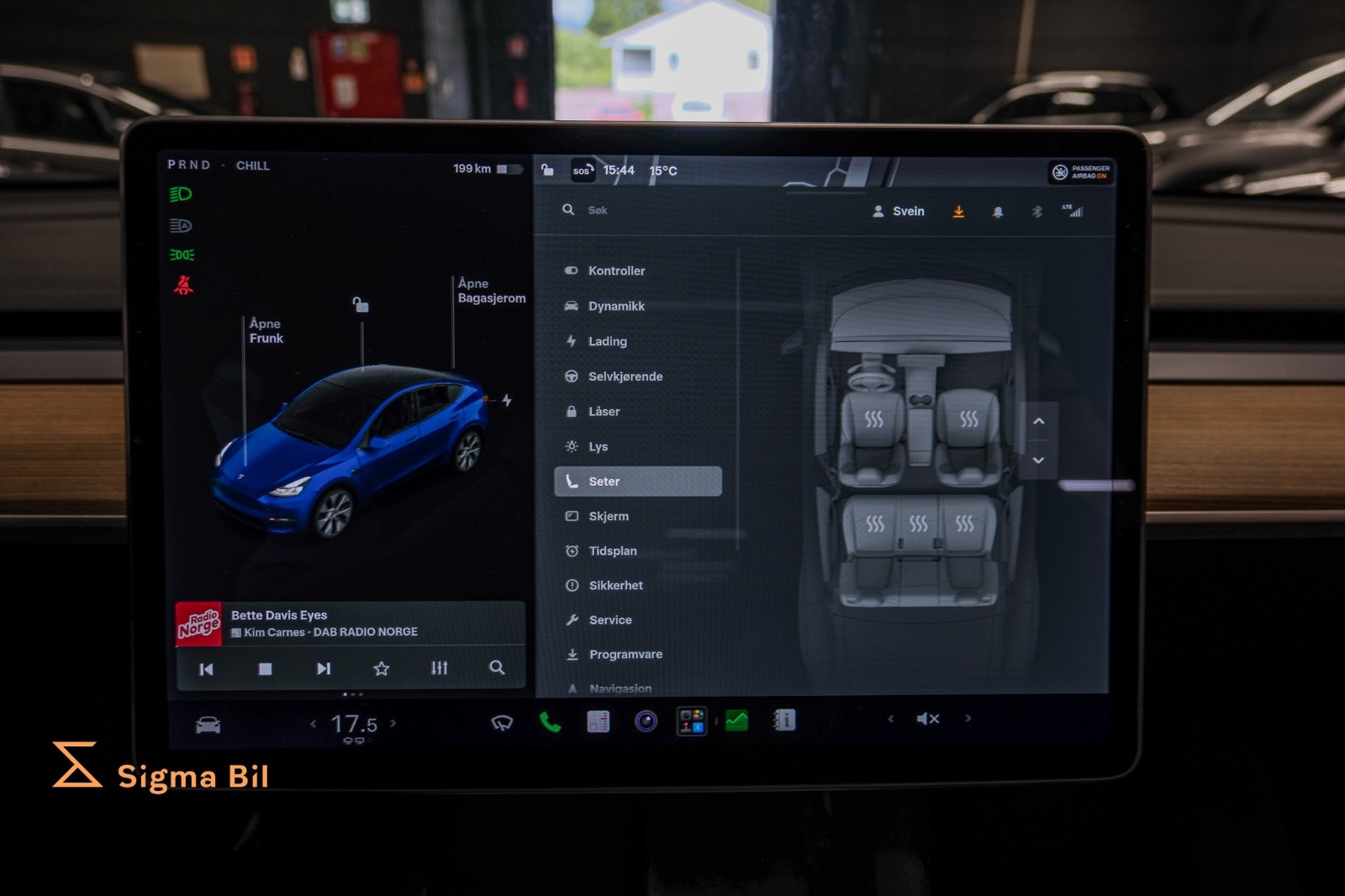
Task: Open the Tidsplan menu
Action: pyautogui.click(x=639, y=551)
